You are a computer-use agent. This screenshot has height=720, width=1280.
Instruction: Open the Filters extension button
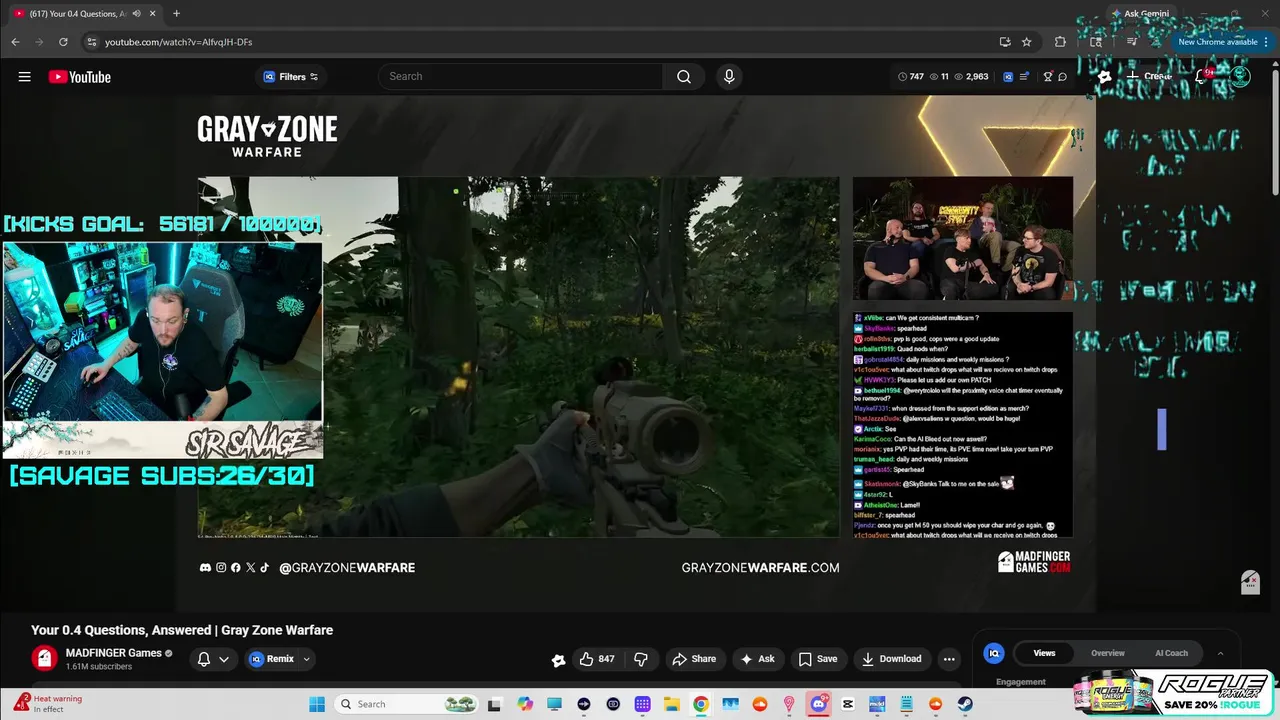pos(290,77)
